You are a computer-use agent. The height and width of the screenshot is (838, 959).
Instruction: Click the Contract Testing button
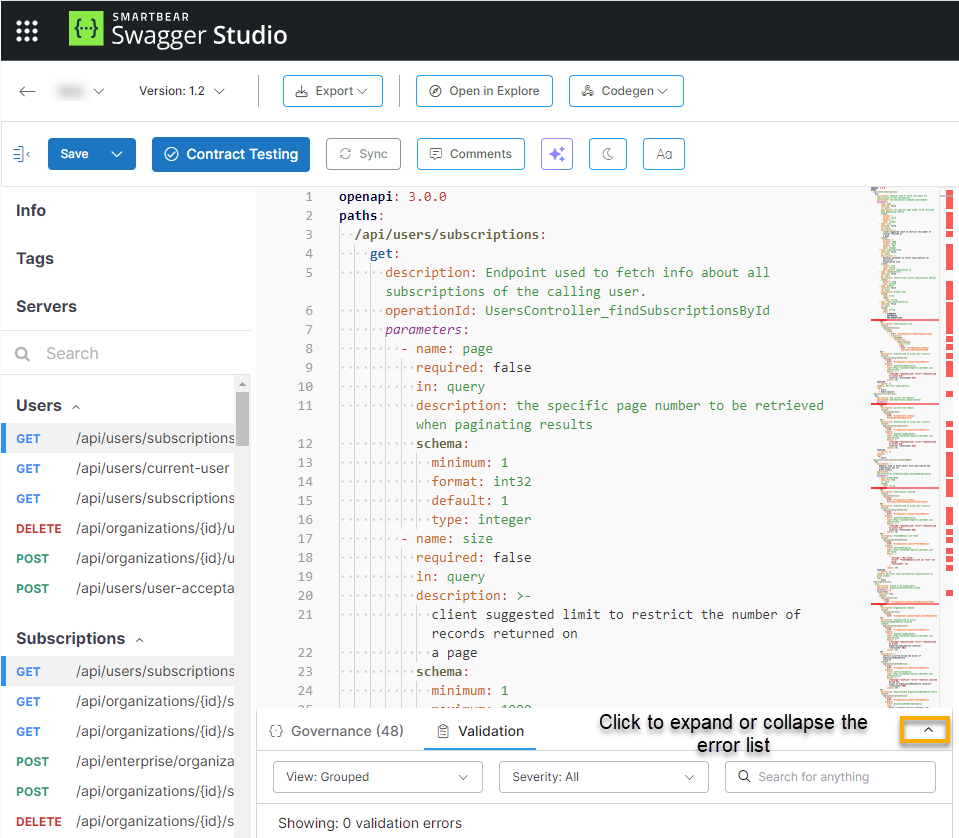pos(231,154)
